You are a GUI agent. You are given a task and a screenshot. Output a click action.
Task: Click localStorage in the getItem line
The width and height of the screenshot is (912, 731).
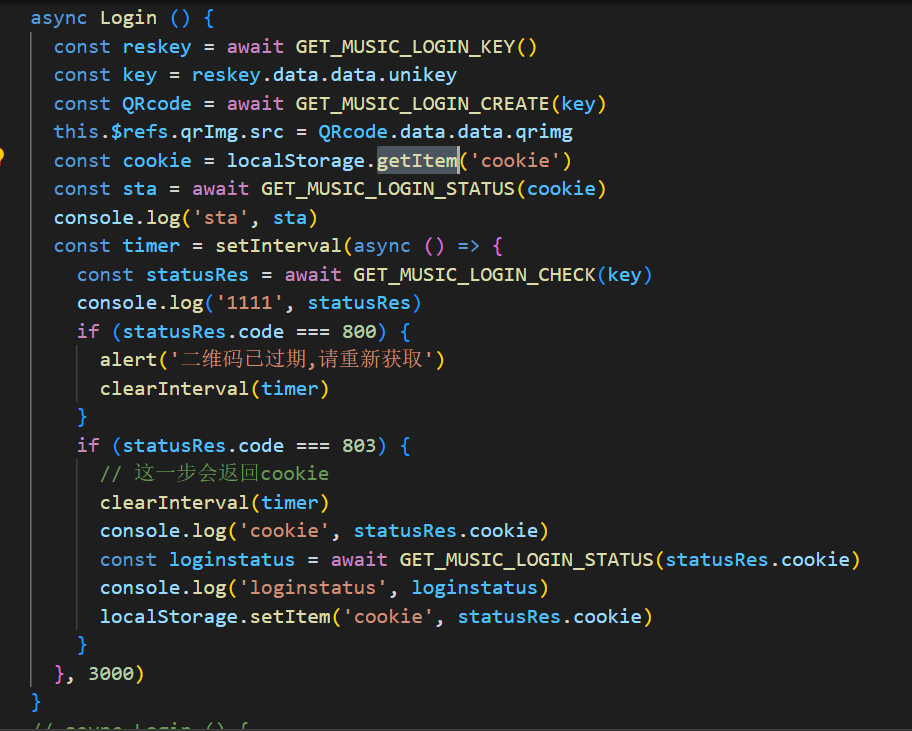296,161
